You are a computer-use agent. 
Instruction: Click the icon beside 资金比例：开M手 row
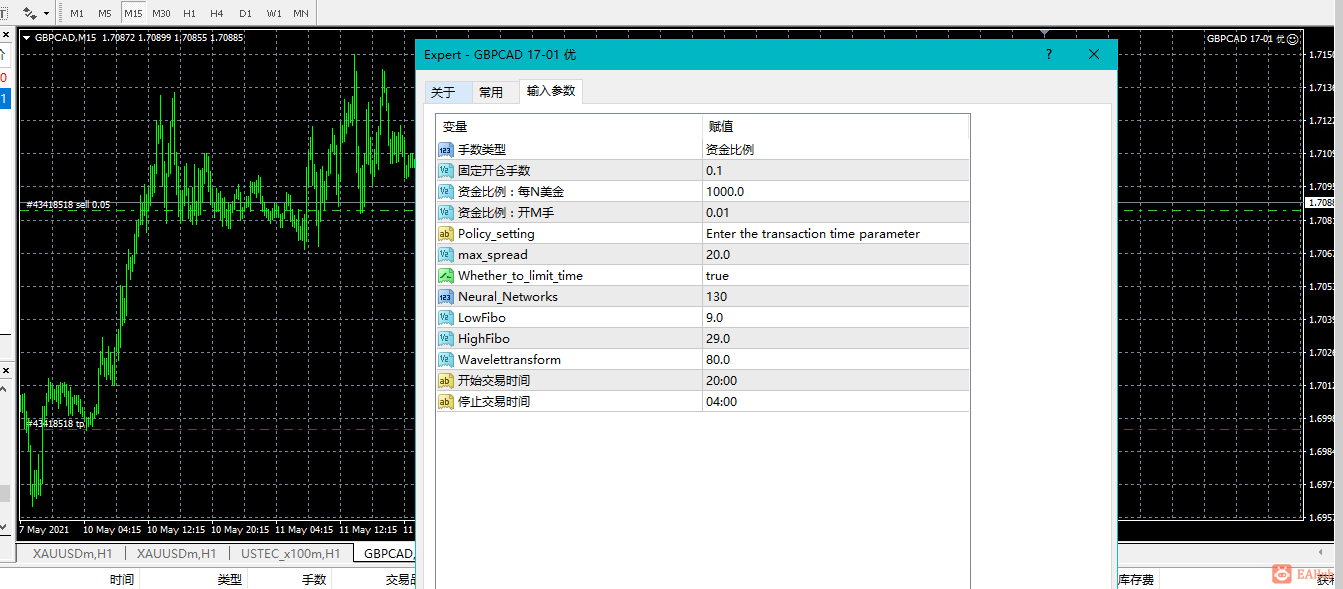pyautogui.click(x=446, y=213)
